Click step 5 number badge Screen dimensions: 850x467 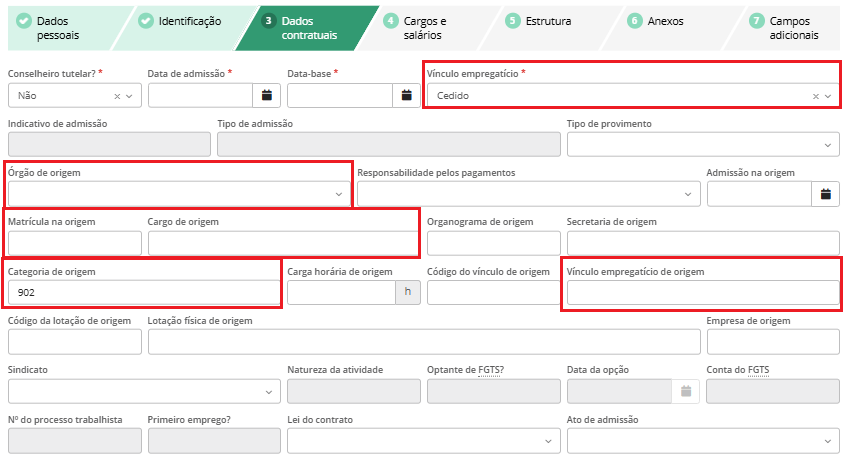pos(512,21)
